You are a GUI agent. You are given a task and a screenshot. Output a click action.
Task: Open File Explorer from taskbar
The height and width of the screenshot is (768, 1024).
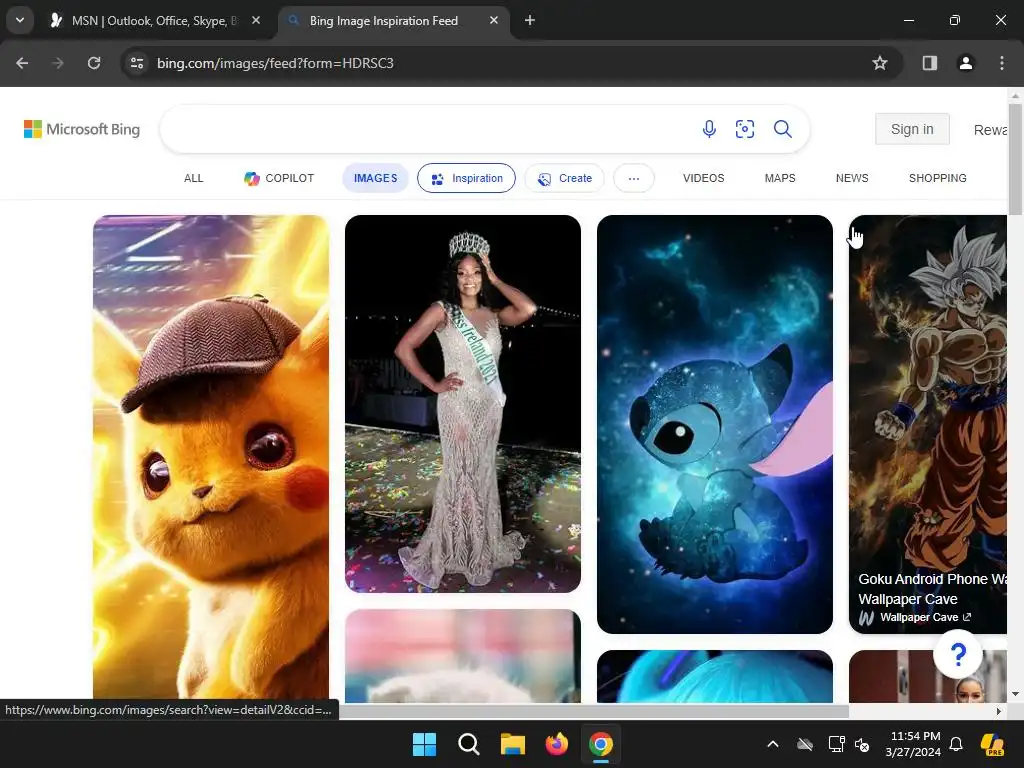coord(513,744)
